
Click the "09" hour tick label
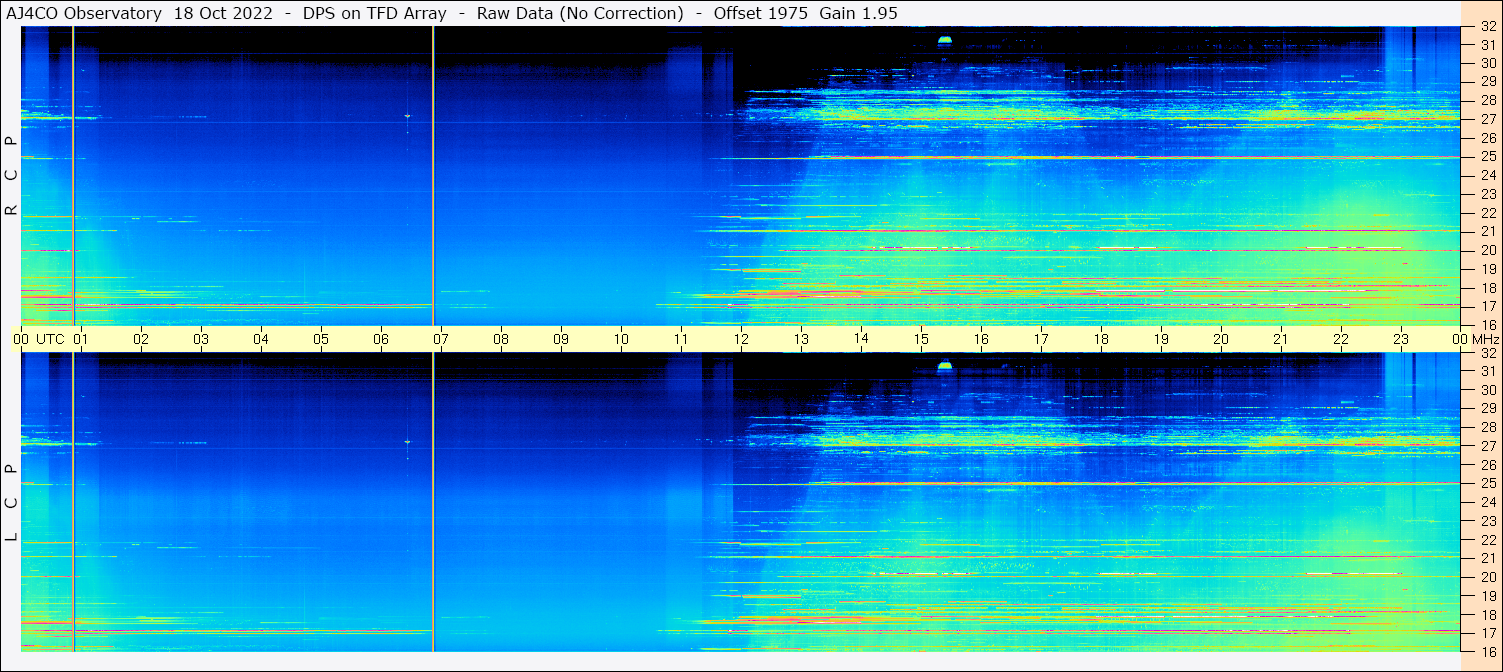pos(561,339)
